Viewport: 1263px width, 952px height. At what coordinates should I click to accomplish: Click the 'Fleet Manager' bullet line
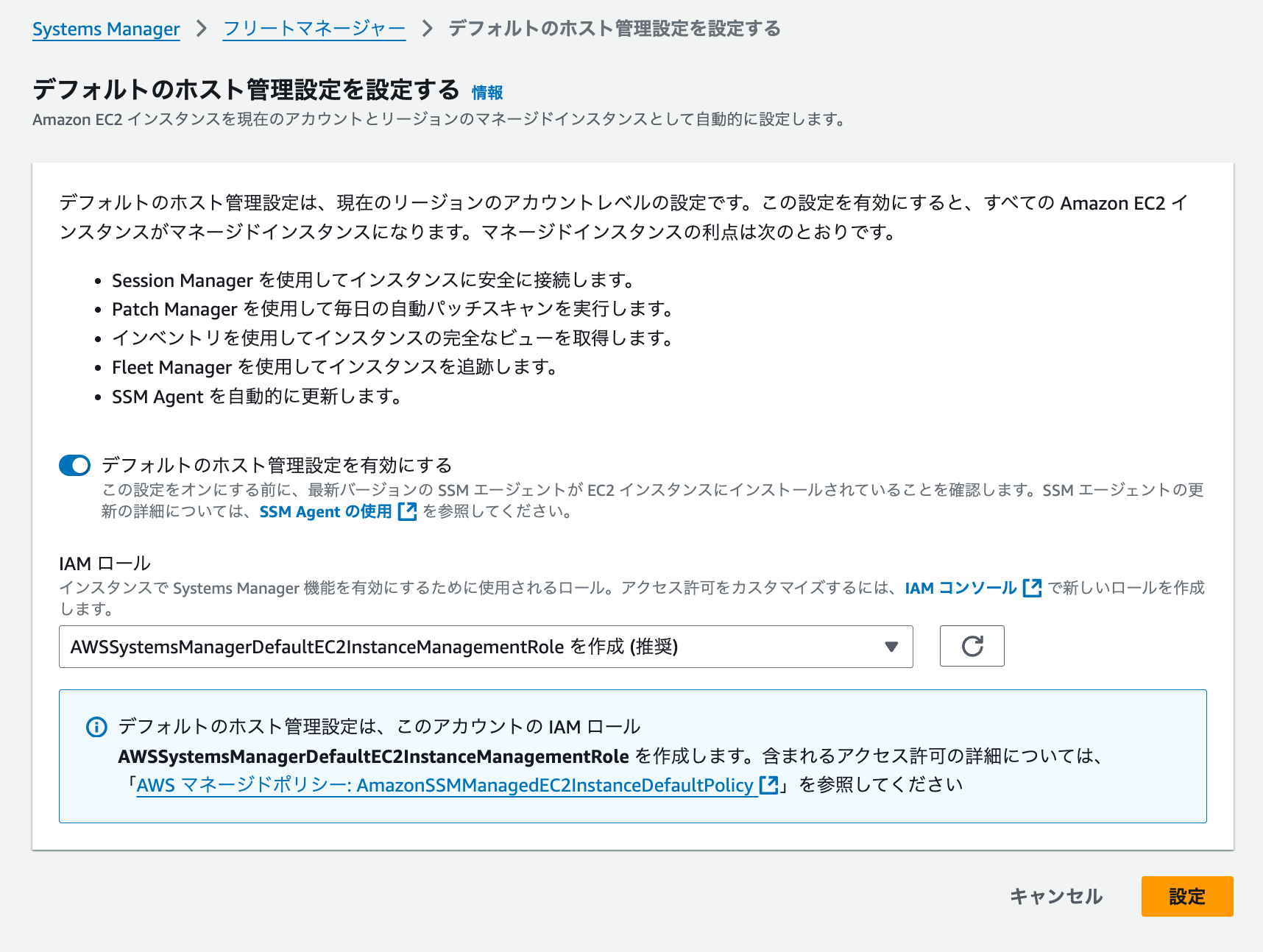(x=335, y=367)
